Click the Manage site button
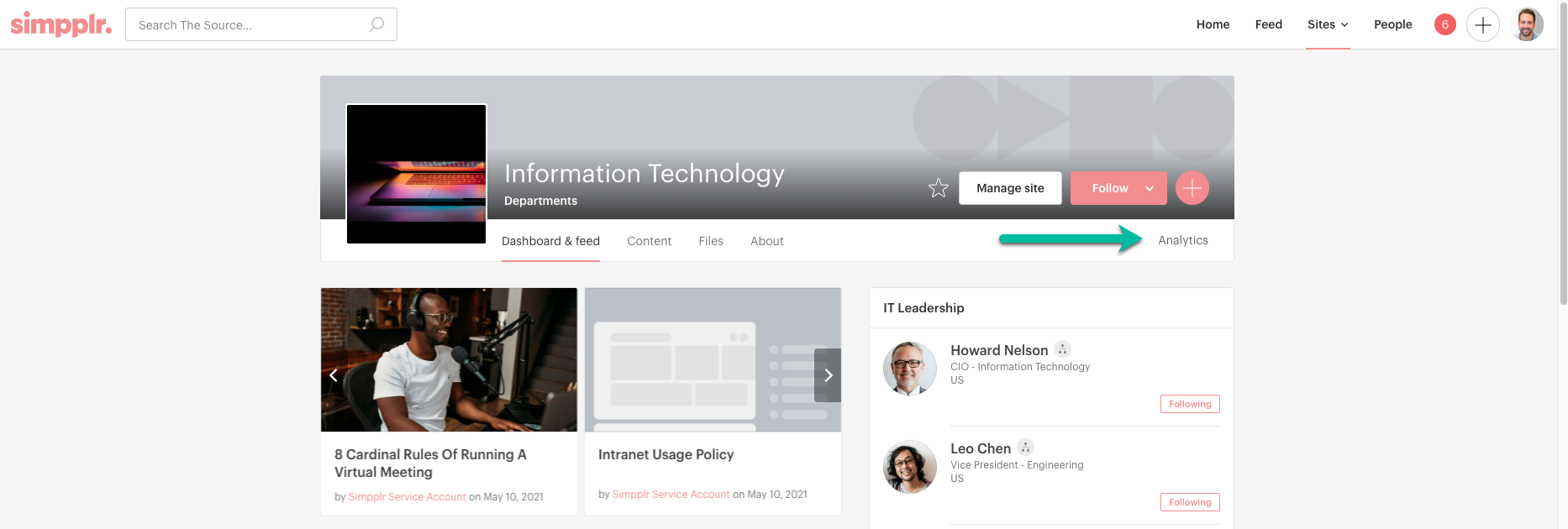The image size is (1568, 529). pos(1010,188)
